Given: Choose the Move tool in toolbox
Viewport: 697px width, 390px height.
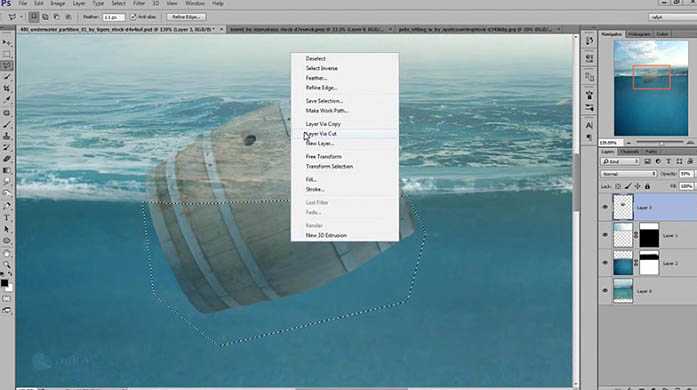Looking at the screenshot, I should tap(7, 43).
